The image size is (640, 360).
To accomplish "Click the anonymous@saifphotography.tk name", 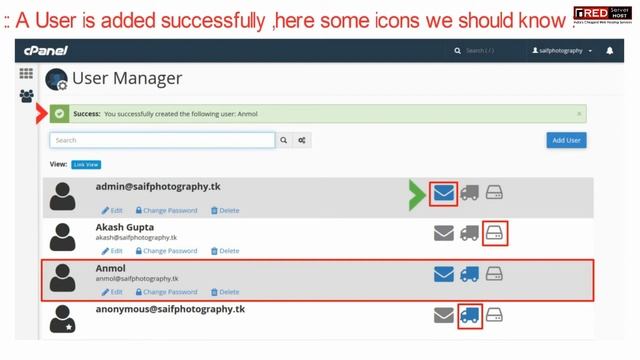I will tap(170, 309).
